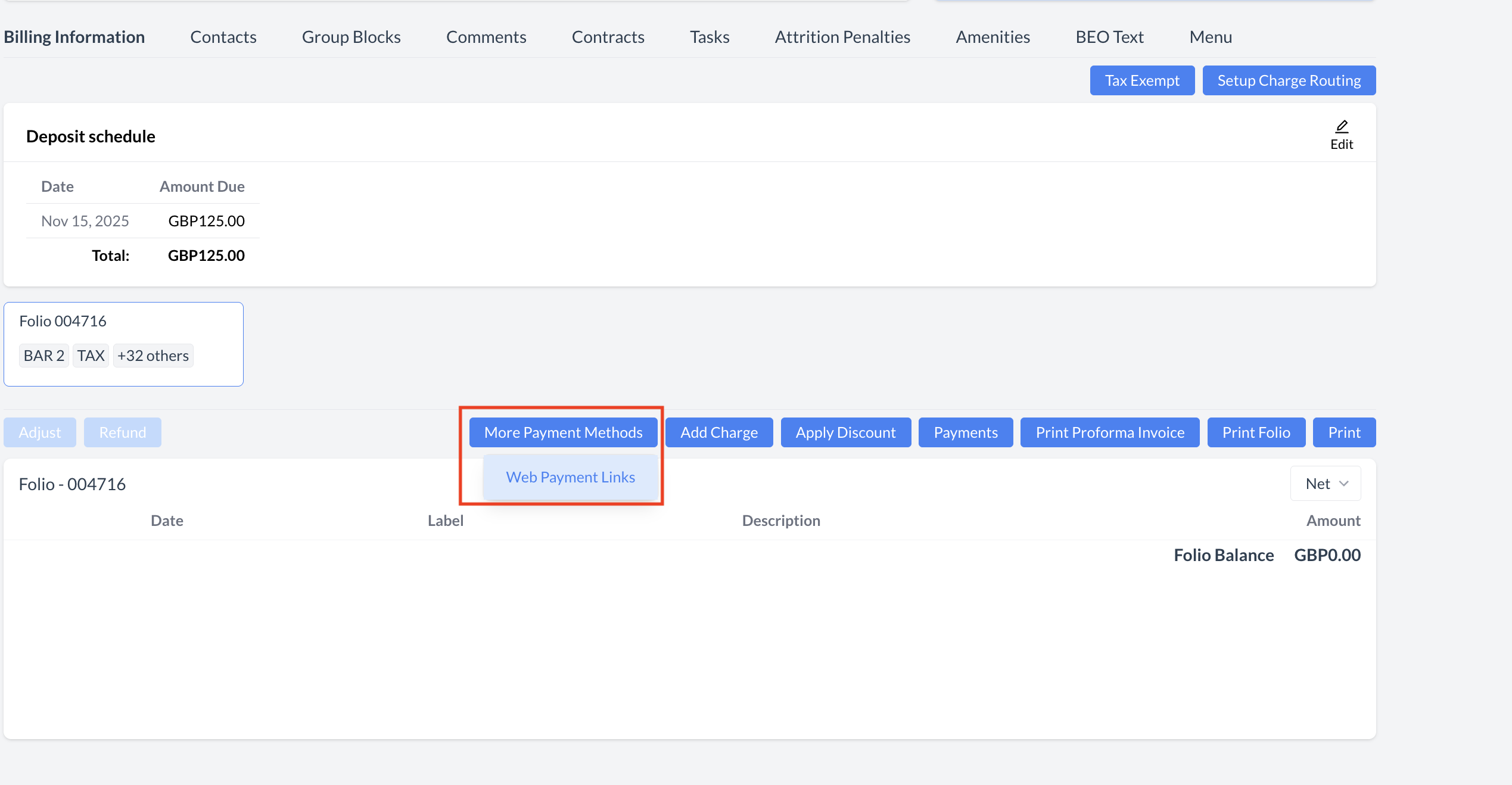The image size is (1512, 785).
Task: Click Print Proforma Invoice
Action: pos(1109,432)
